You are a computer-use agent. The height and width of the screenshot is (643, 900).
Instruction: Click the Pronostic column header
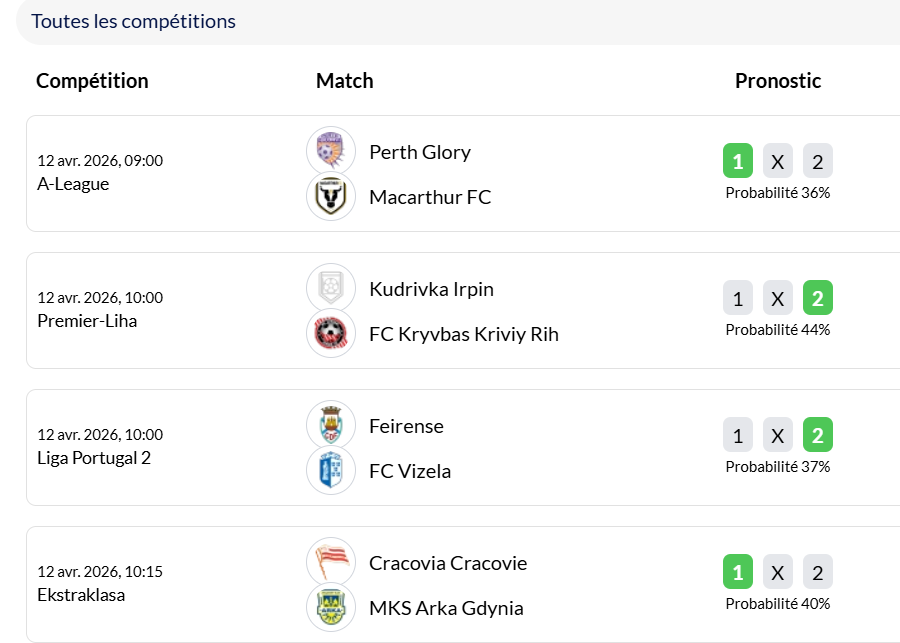coord(778,81)
